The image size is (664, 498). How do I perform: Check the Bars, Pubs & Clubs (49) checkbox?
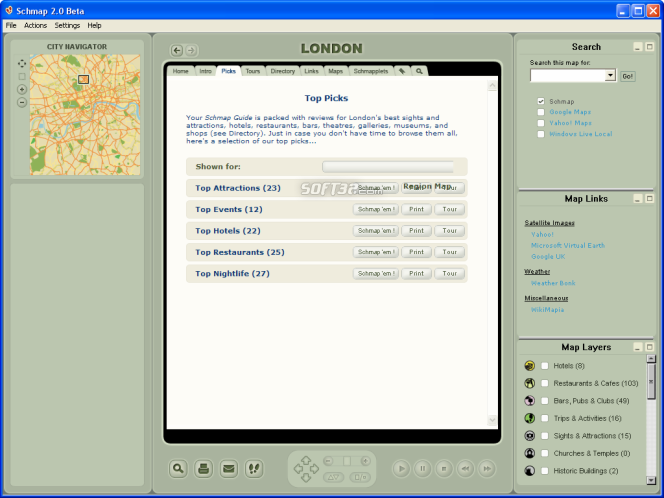(545, 401)
